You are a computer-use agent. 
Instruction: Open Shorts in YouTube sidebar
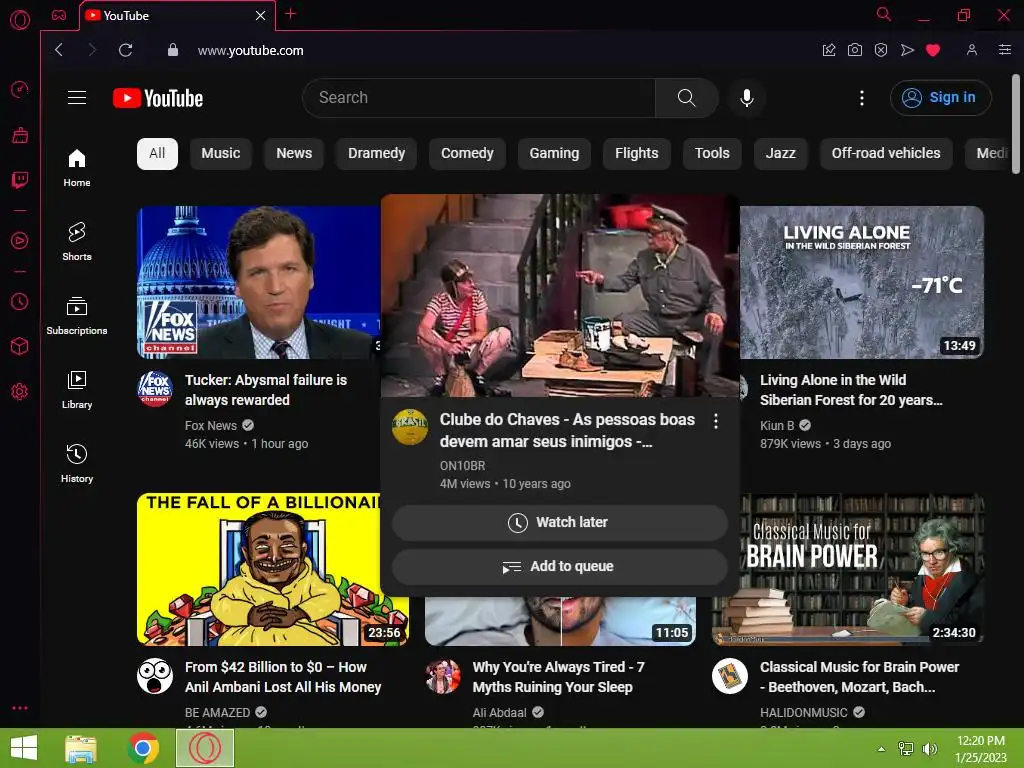tap(77, 242)
